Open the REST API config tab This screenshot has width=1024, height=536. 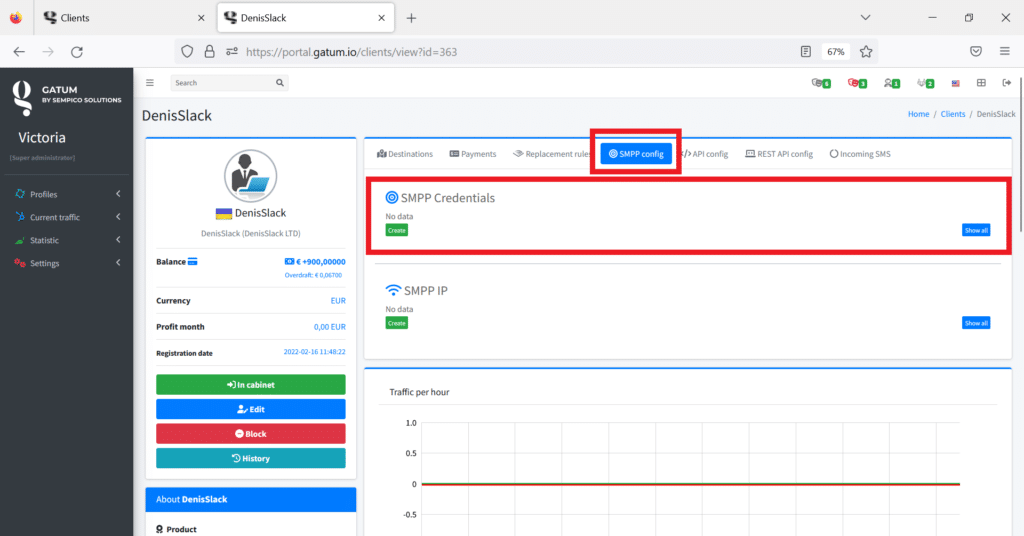click(x=779, y=154)
